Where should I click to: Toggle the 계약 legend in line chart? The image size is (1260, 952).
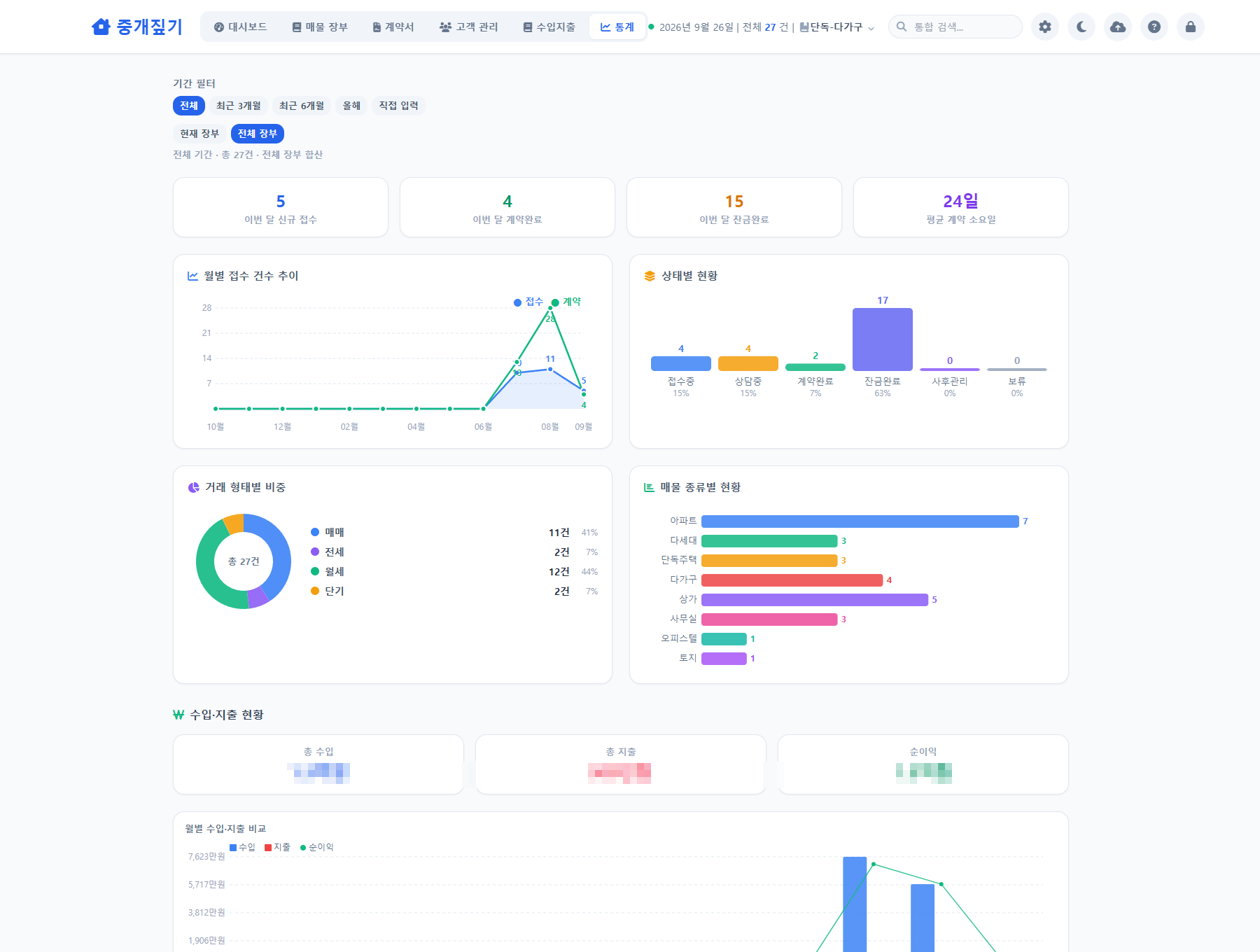pos(566,302)
